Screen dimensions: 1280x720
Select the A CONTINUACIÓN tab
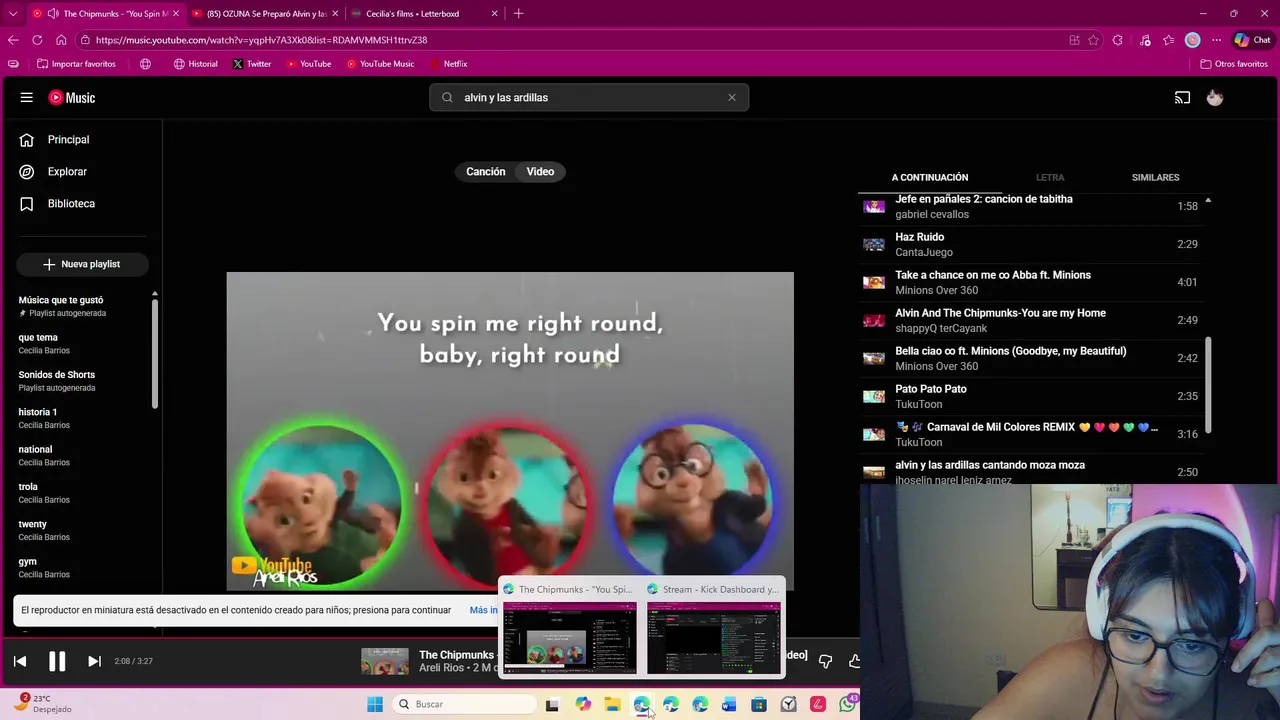coord(930,177)
